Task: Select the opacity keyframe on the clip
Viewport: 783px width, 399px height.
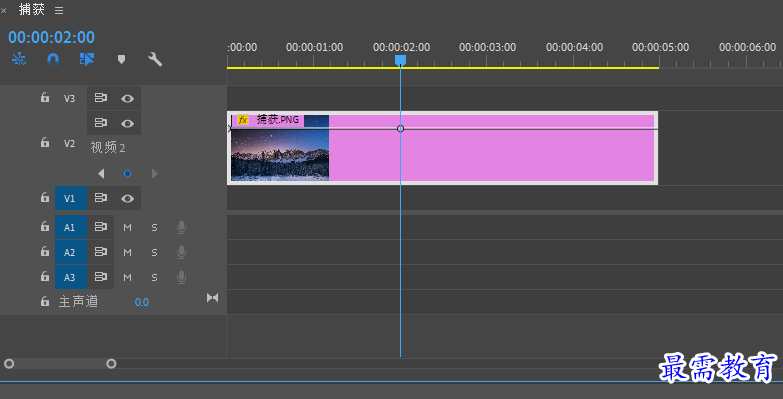Action: pyautogui.click(x=400, y=129)
